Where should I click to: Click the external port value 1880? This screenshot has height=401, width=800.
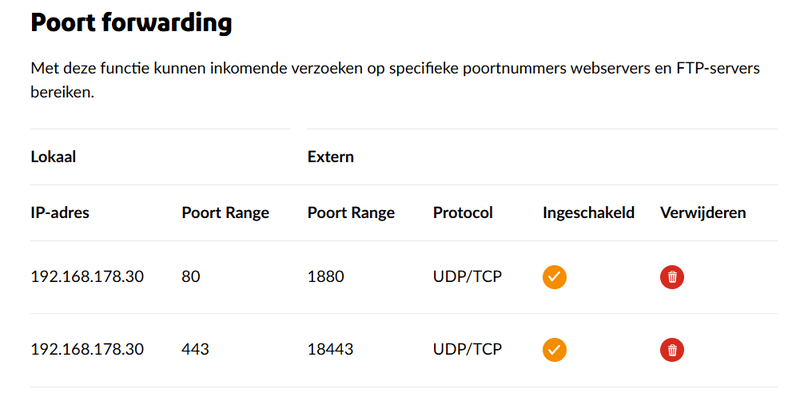click(325, 277)
